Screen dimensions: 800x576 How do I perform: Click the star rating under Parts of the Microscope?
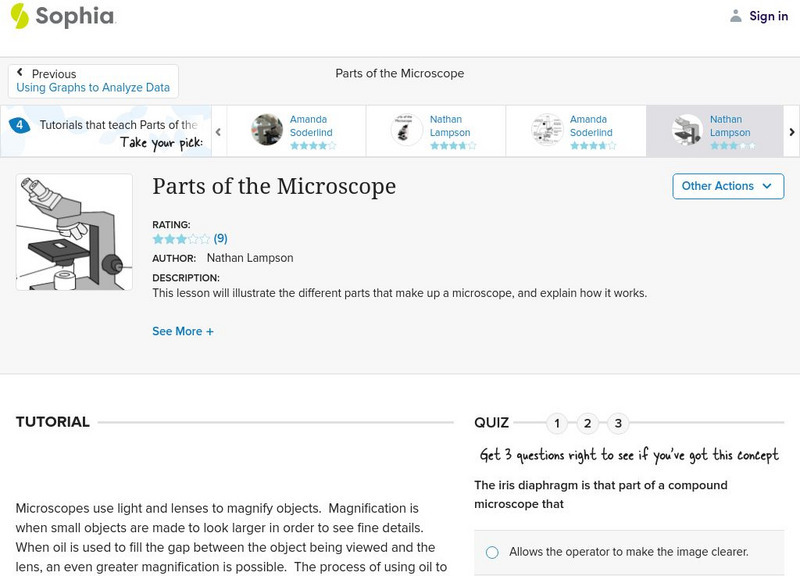pos(180,239)
